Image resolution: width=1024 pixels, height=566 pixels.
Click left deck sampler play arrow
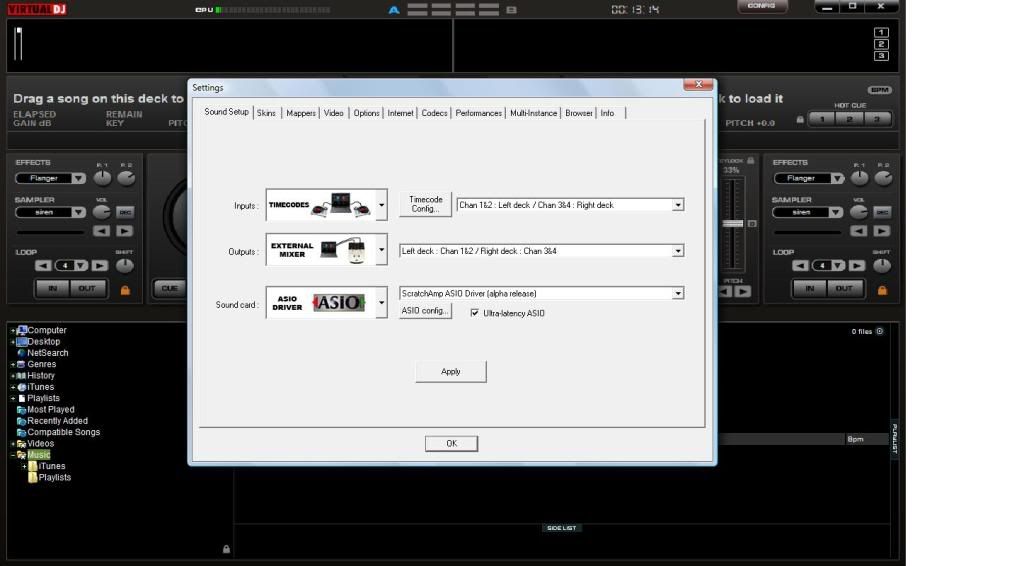coord(125,231)
